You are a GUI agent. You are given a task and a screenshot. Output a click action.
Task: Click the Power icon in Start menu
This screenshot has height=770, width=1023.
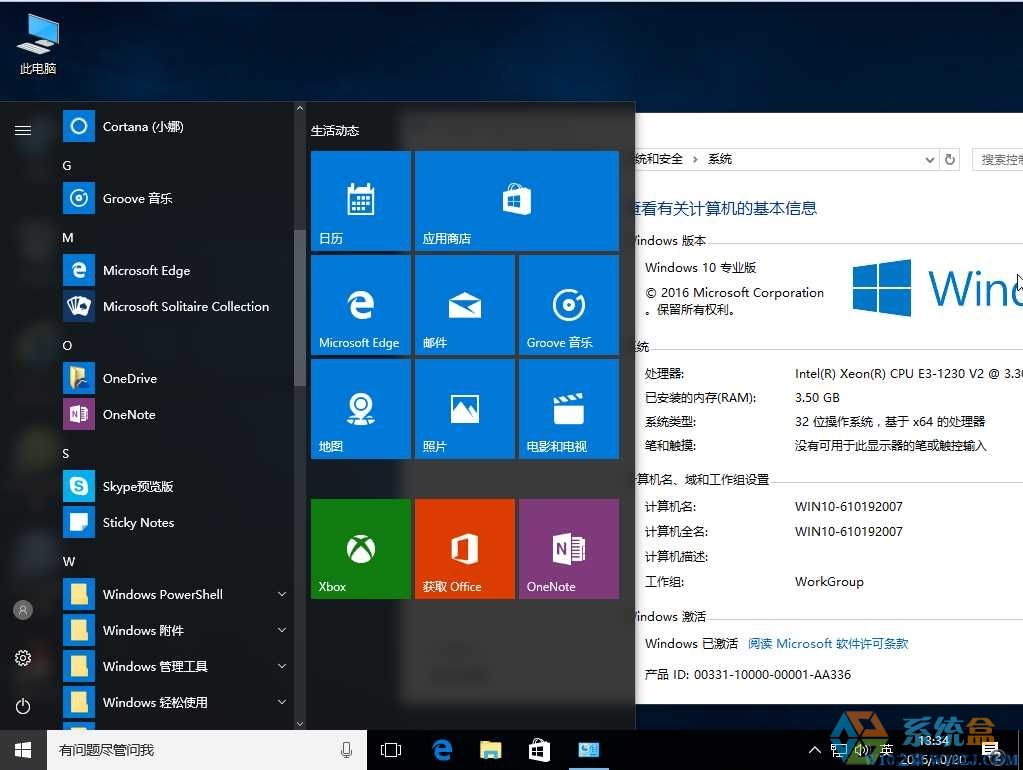[x=23, y=706]
